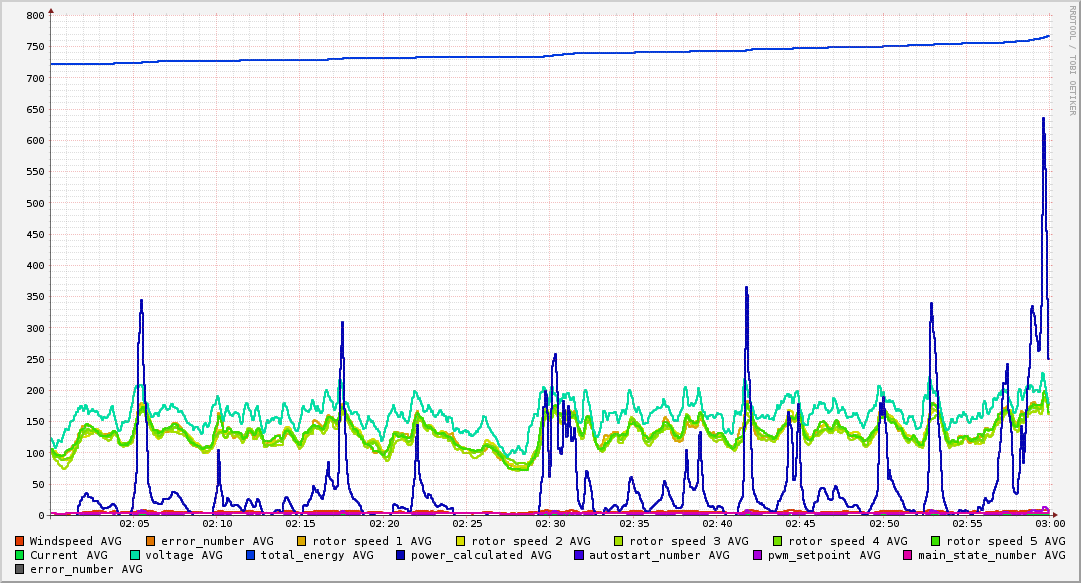The width and height of the screenshot is (1081, 583).
Task: Click the 02:20 time axis label
Action: 384,524
